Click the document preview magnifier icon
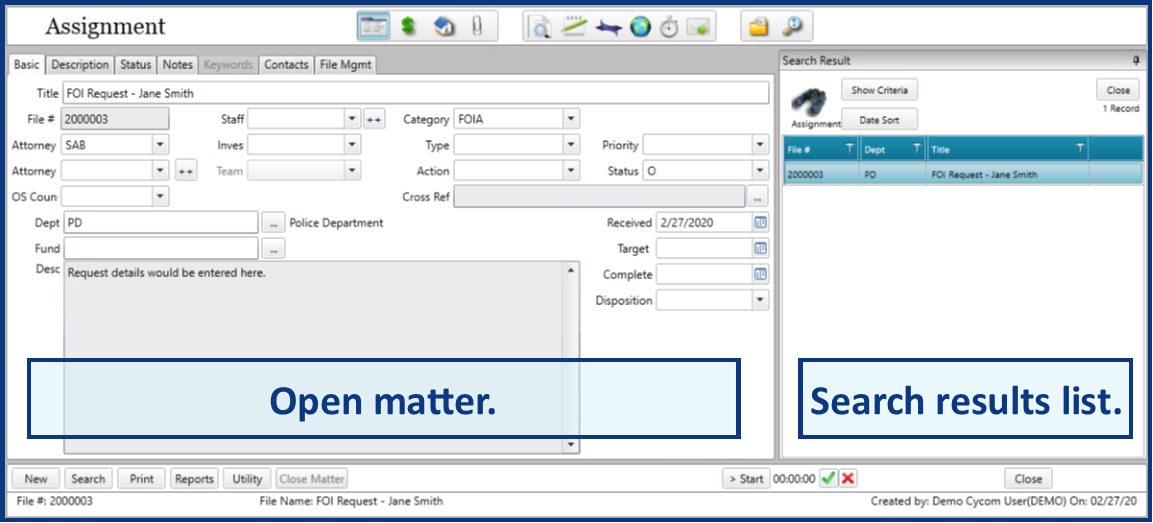1153x523 pixels. [541, 28]
